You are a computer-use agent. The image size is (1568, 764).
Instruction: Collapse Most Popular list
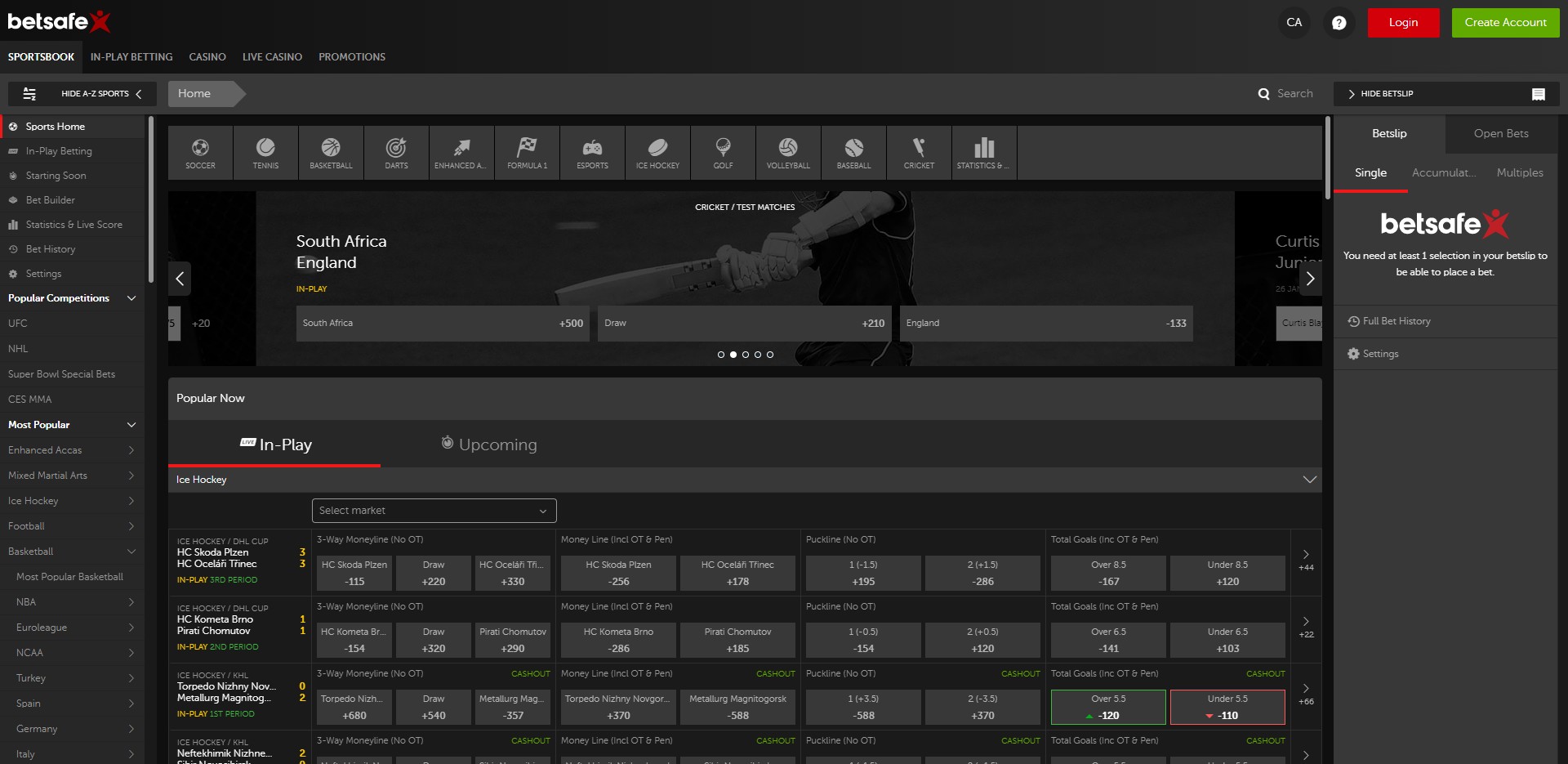(131, 425)
